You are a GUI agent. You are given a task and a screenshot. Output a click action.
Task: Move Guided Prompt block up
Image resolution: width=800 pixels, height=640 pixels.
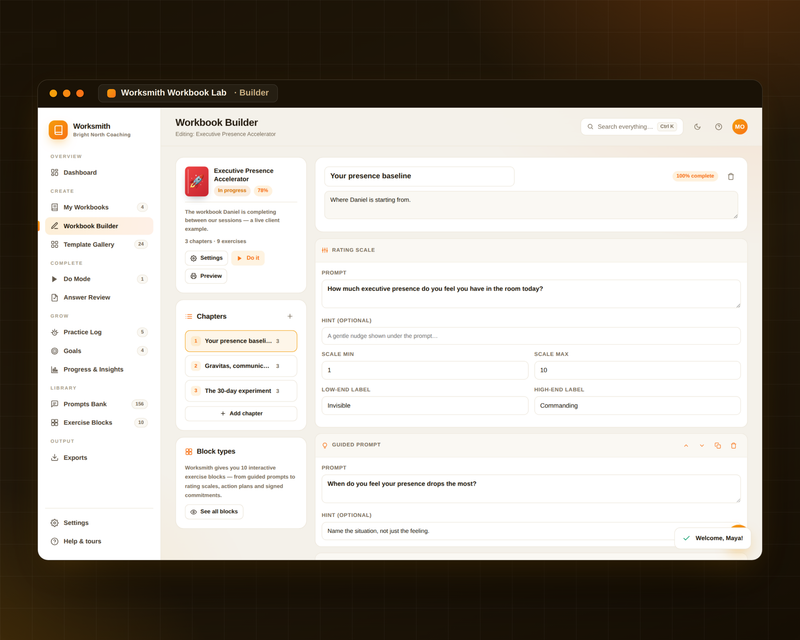[x=686, y=446]
